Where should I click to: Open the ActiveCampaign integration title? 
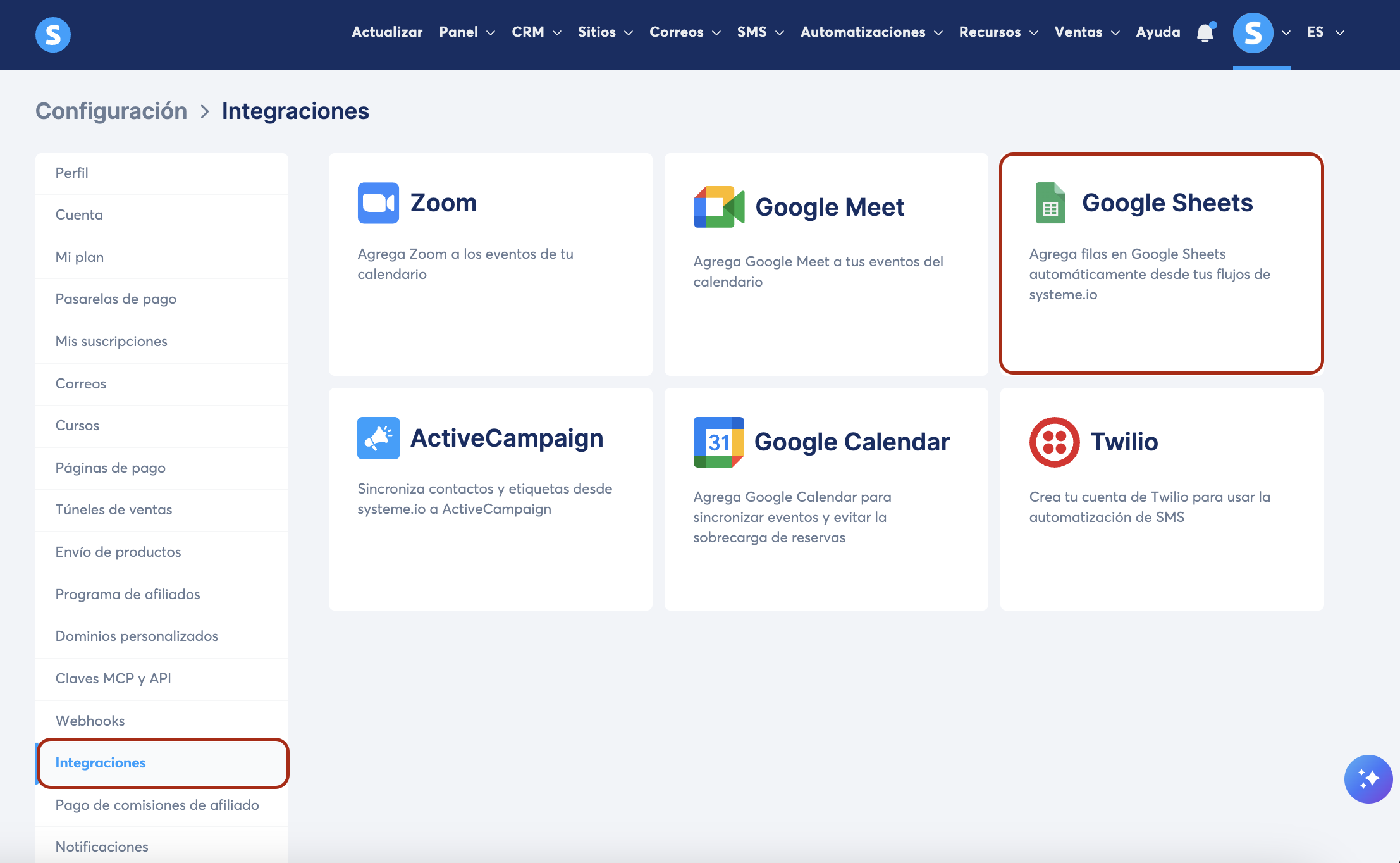507,438
